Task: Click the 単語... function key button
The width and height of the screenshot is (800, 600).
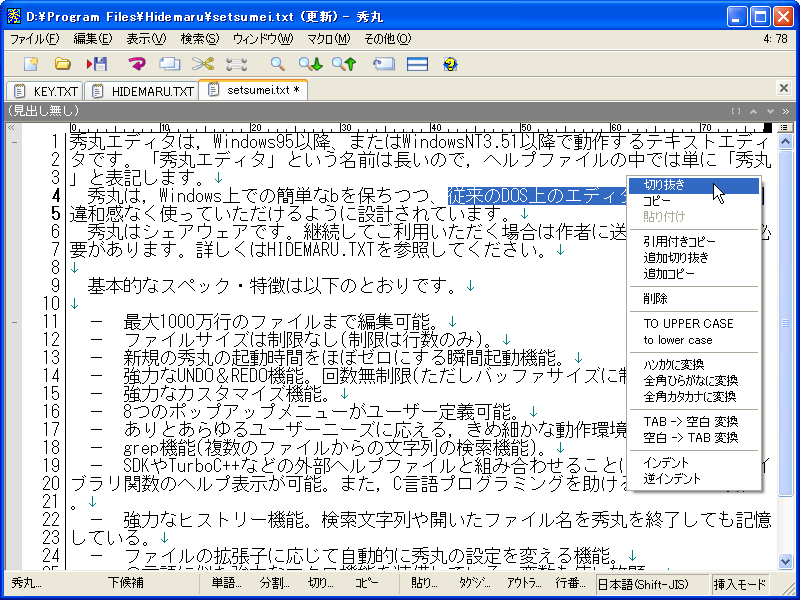Action: (x=227, y=583)
